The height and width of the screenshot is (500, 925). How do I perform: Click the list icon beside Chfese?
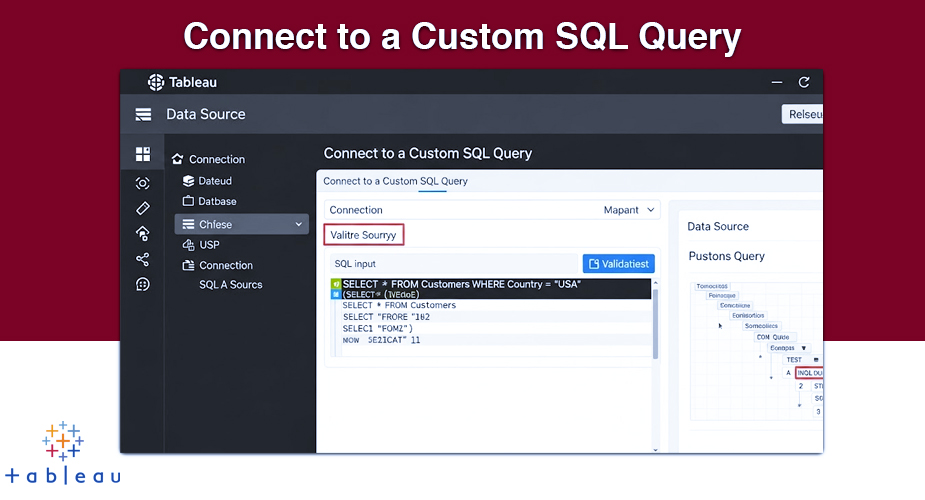188,224
